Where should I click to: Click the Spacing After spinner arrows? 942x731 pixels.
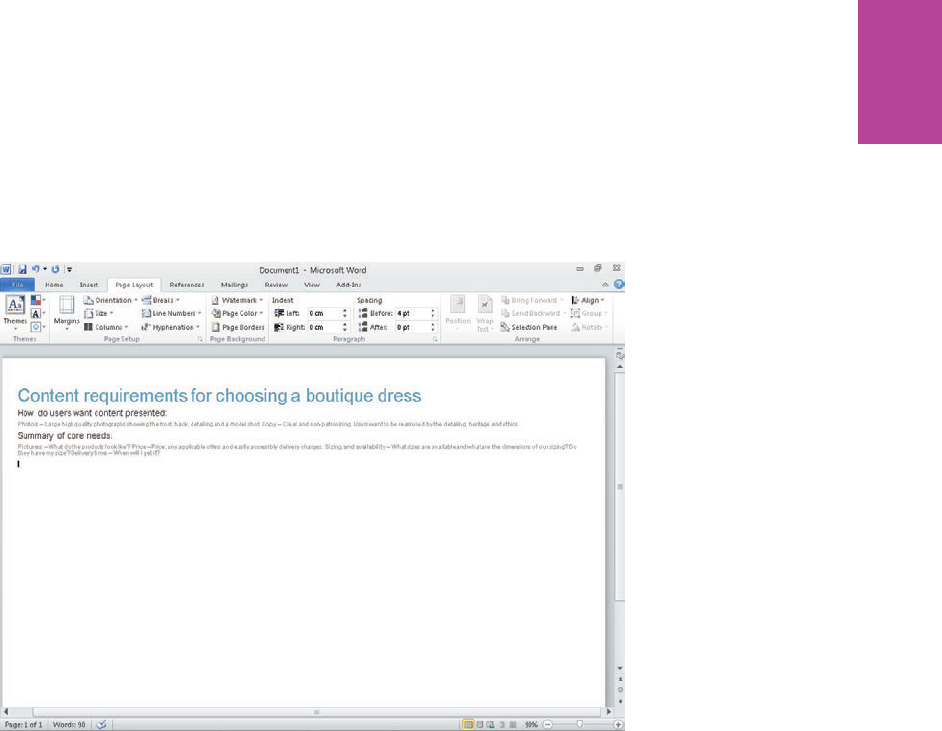(433, 327)
